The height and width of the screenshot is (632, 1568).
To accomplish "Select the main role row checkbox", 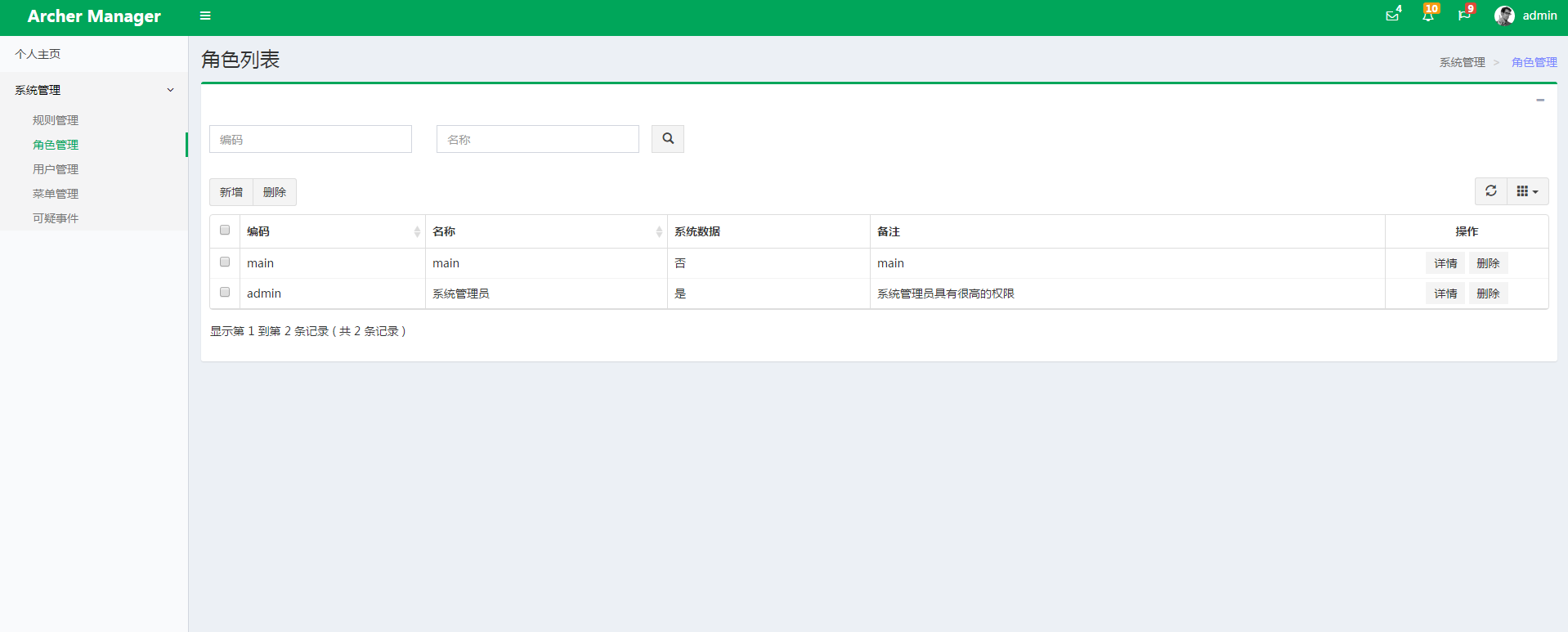I will click(x=225, y=262).
